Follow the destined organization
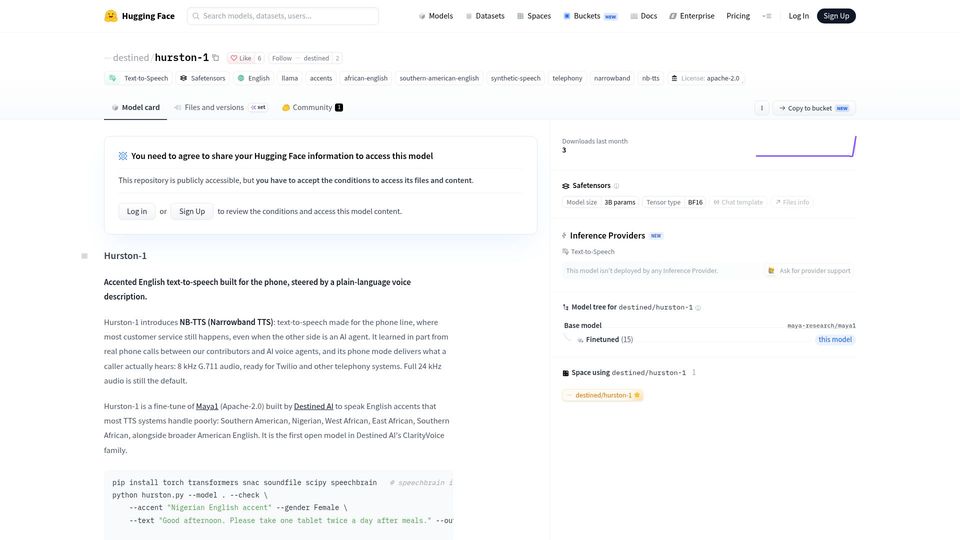The height and width of the screenshot is (540, 960). pos(300,58)
